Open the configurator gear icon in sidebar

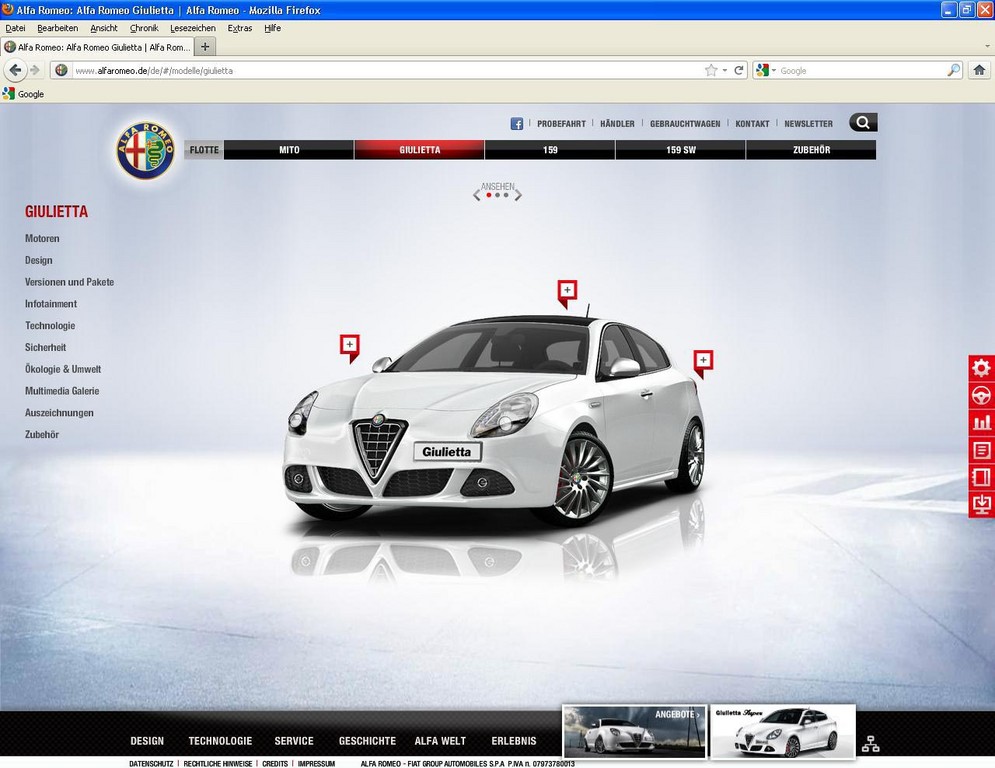981,367
